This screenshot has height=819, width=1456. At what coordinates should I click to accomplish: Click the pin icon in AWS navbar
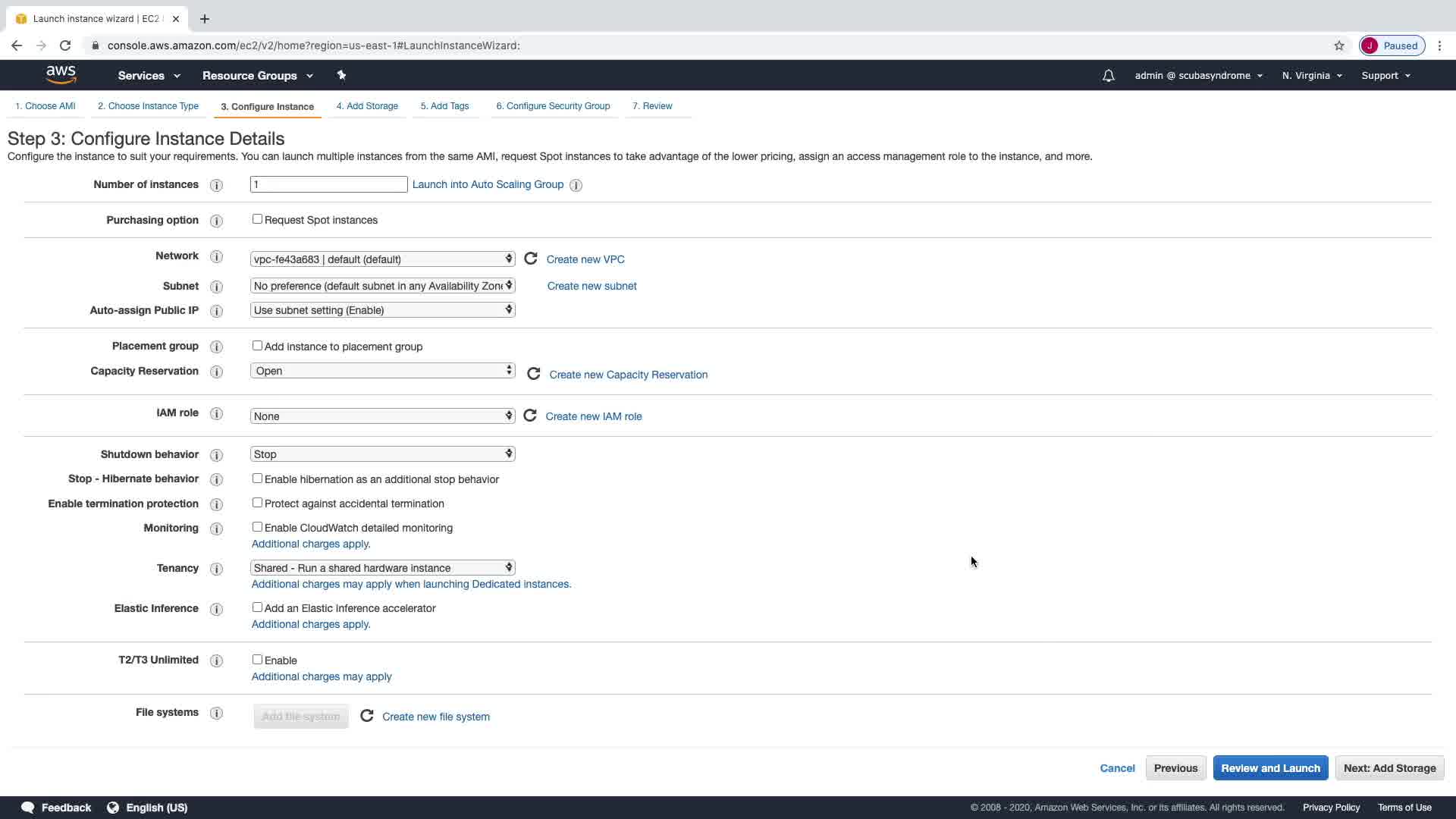pyautogui.click(x=341, y=75)
